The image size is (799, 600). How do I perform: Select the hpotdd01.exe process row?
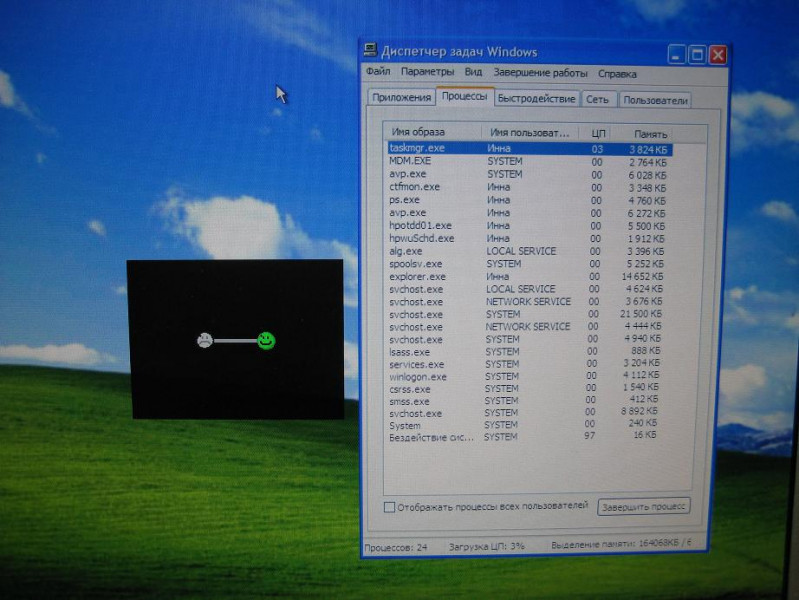tap(527, 226)
